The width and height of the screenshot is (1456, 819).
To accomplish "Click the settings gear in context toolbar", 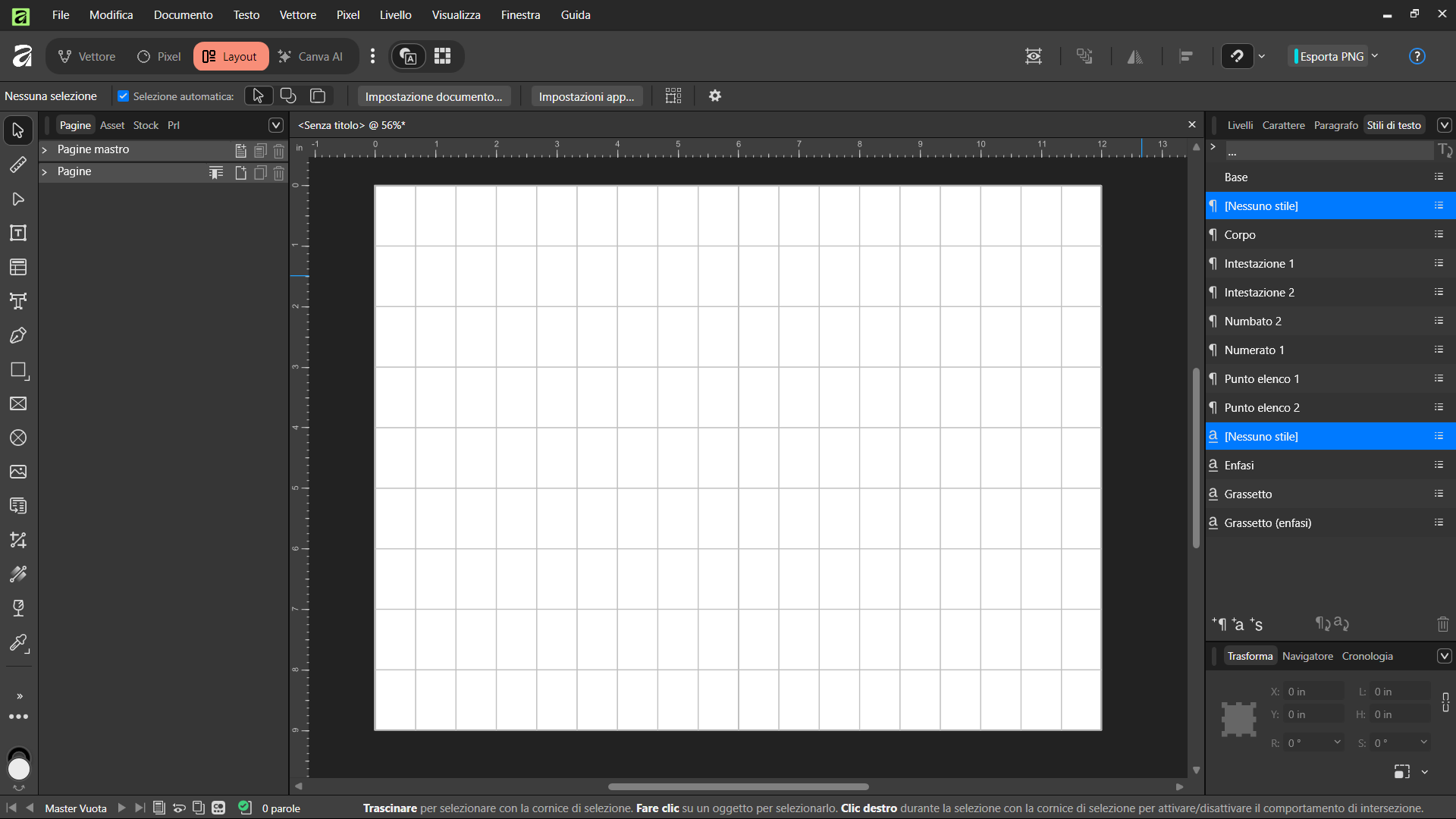I will [714, 96].
